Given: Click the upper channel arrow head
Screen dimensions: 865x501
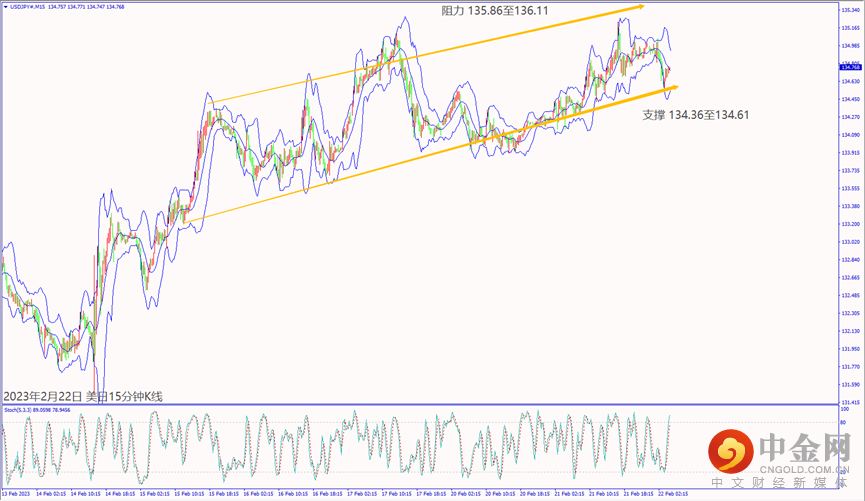Looking at the screenshot, I should tap(638, 7).
